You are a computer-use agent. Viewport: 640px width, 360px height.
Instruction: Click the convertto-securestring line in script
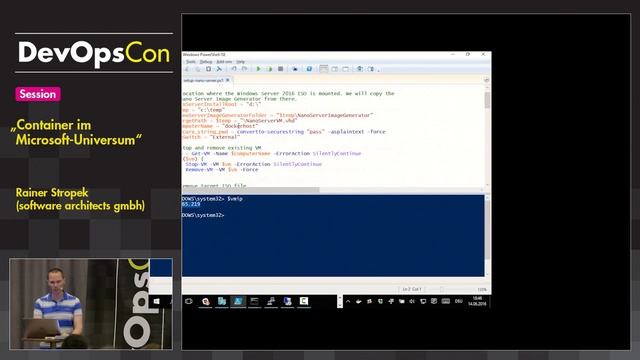point(284,132)
